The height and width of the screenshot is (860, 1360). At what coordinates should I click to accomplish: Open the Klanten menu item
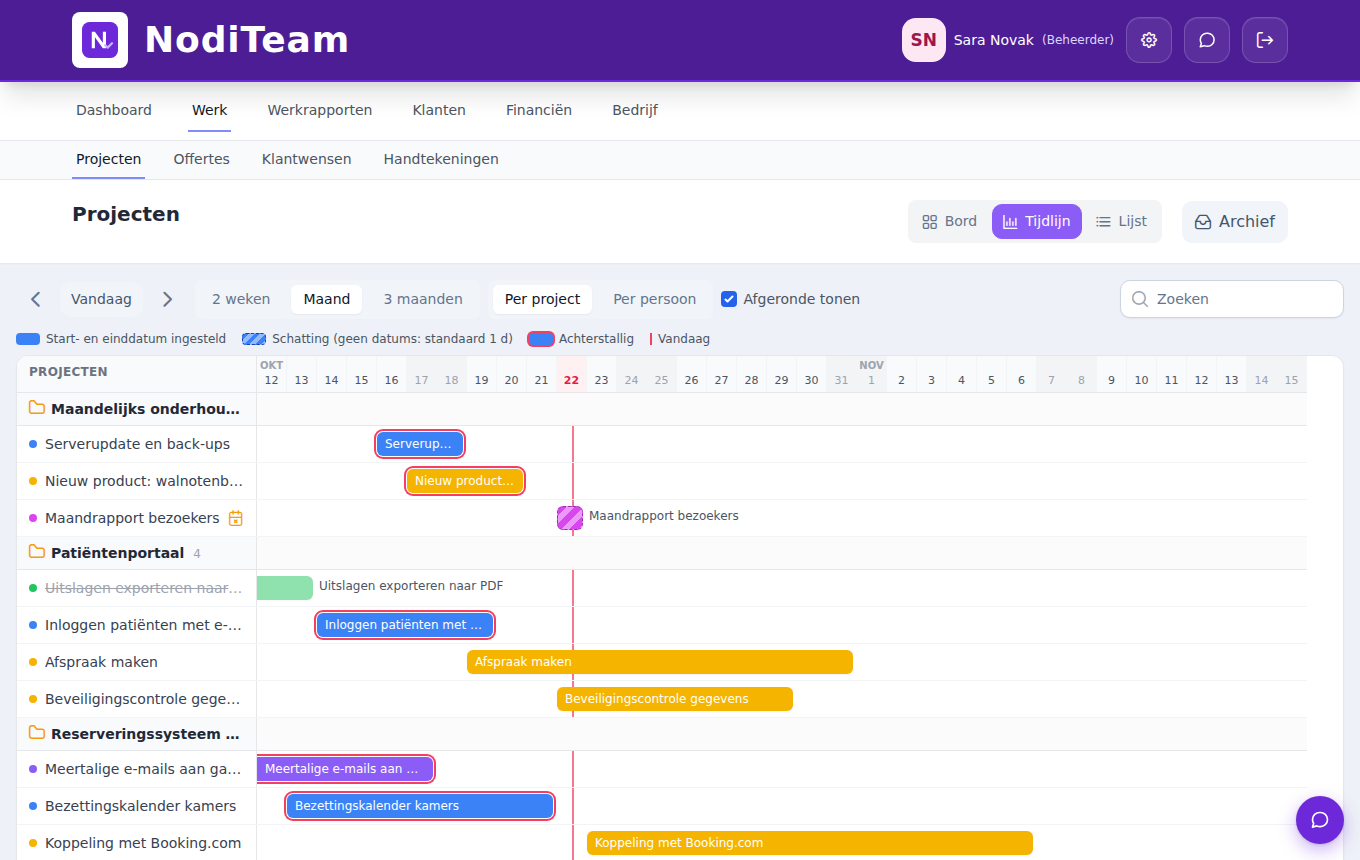click(439, 110)
